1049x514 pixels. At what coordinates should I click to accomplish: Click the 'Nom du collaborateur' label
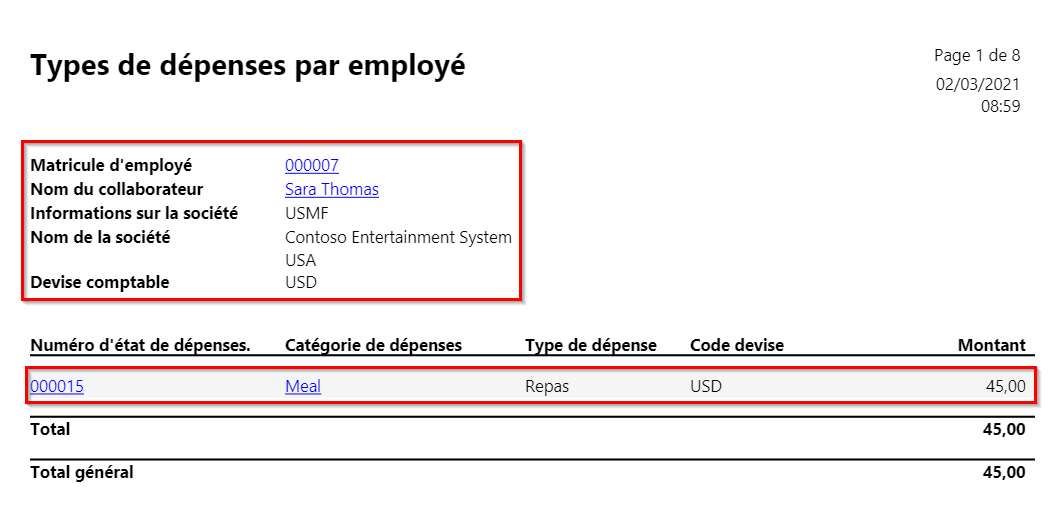point(117,189)
